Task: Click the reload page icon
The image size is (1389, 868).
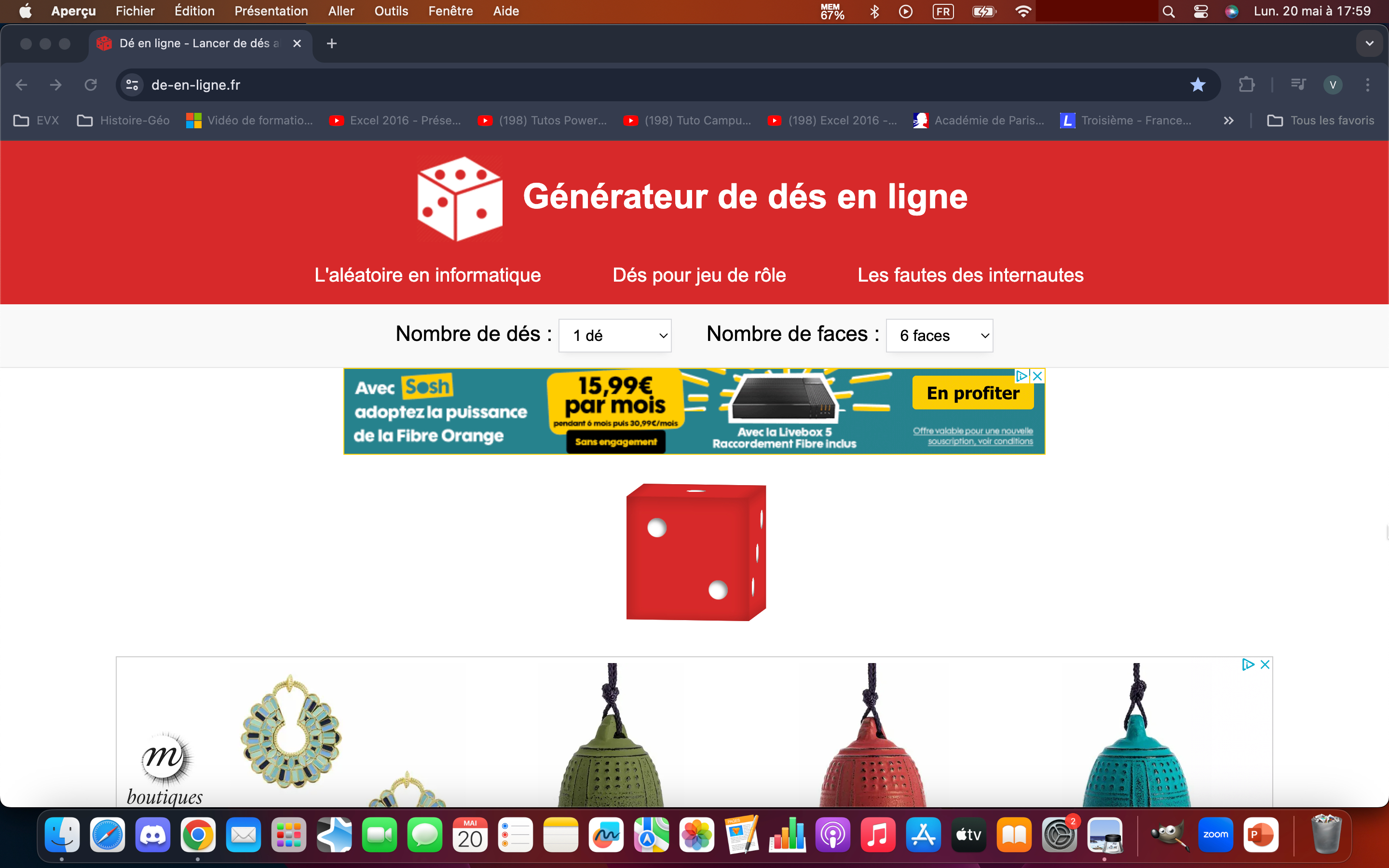Action: [x=91, y=85]
